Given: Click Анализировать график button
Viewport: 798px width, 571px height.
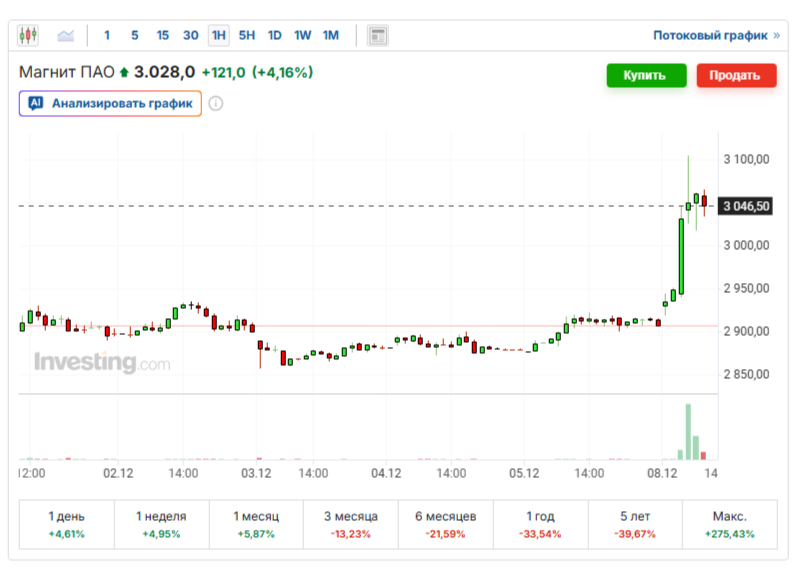Looking at the screenshot, I should [110, 103].
